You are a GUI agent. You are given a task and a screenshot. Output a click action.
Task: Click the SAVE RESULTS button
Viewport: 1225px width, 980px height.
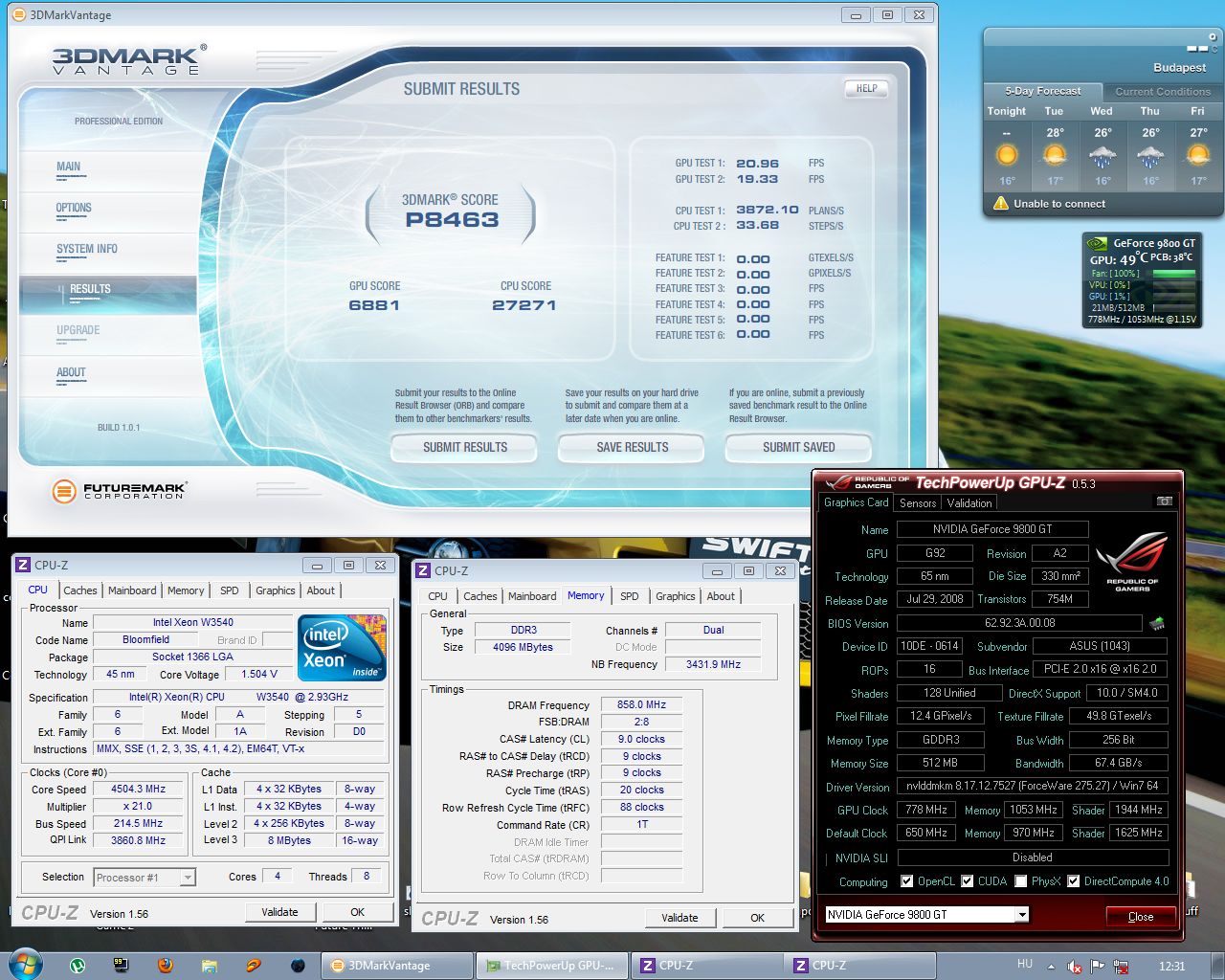click(x=632, y=448)
